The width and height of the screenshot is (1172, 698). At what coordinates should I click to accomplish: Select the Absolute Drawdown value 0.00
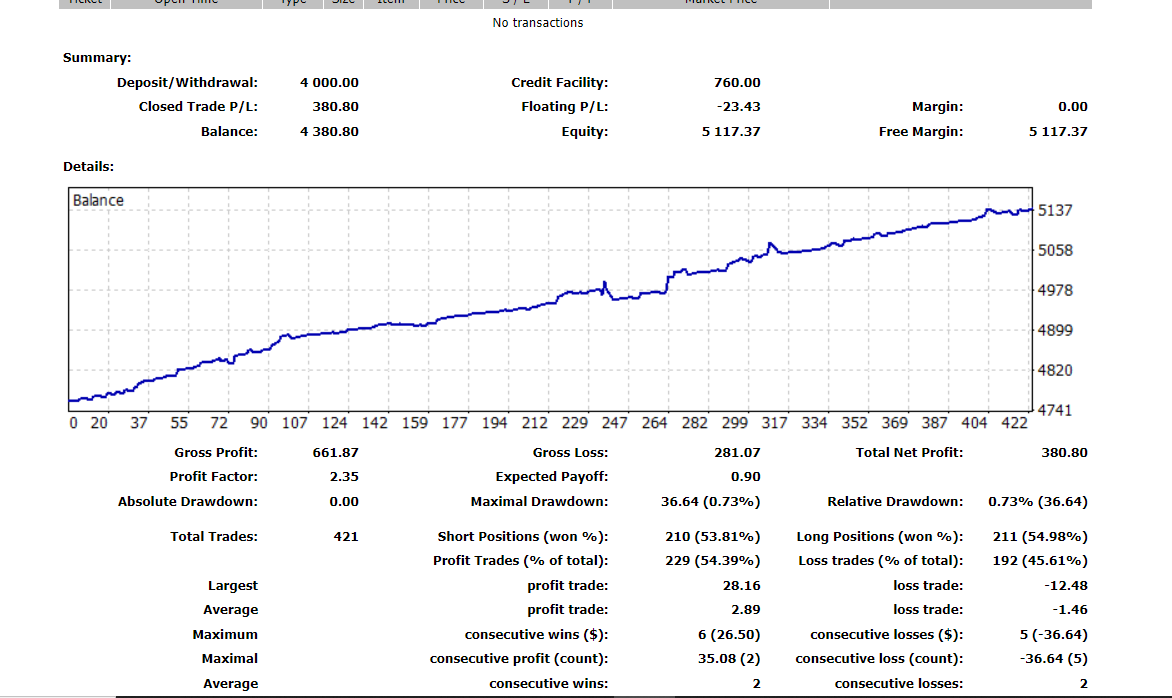tap(344, 501)
